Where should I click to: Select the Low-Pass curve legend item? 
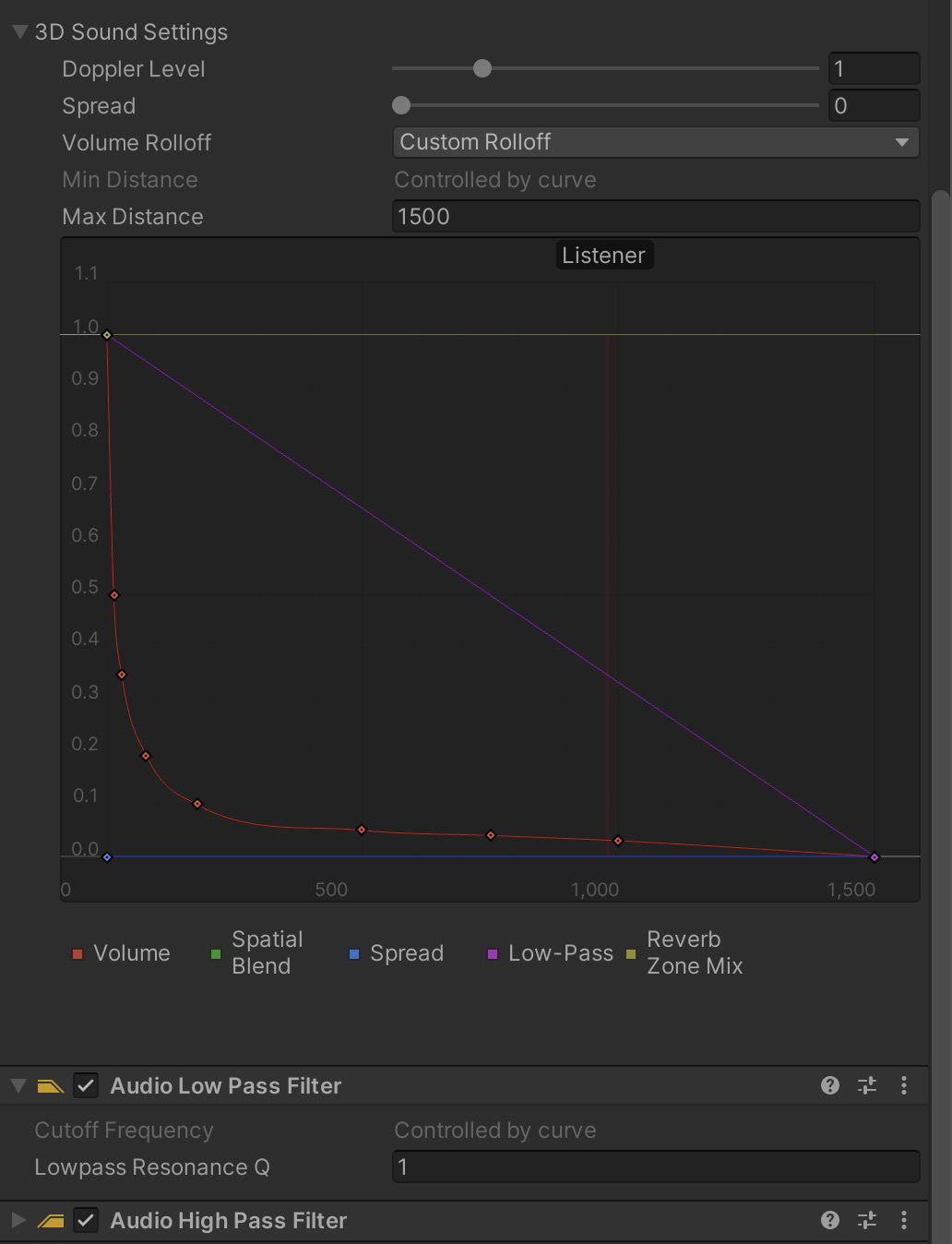pyautogui.click(x=550, y=953)
